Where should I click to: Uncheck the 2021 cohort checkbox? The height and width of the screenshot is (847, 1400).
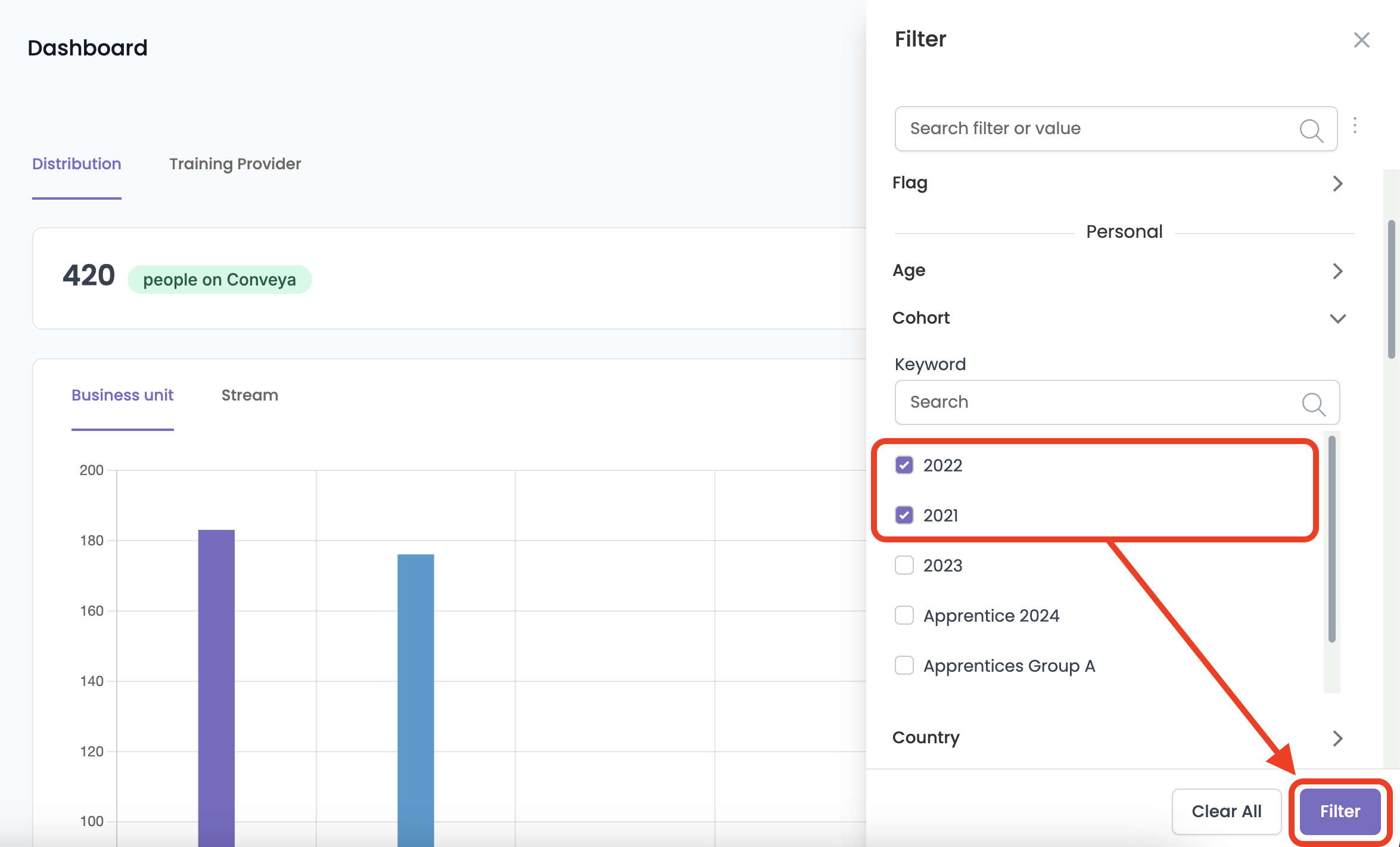tap(904, 515)
